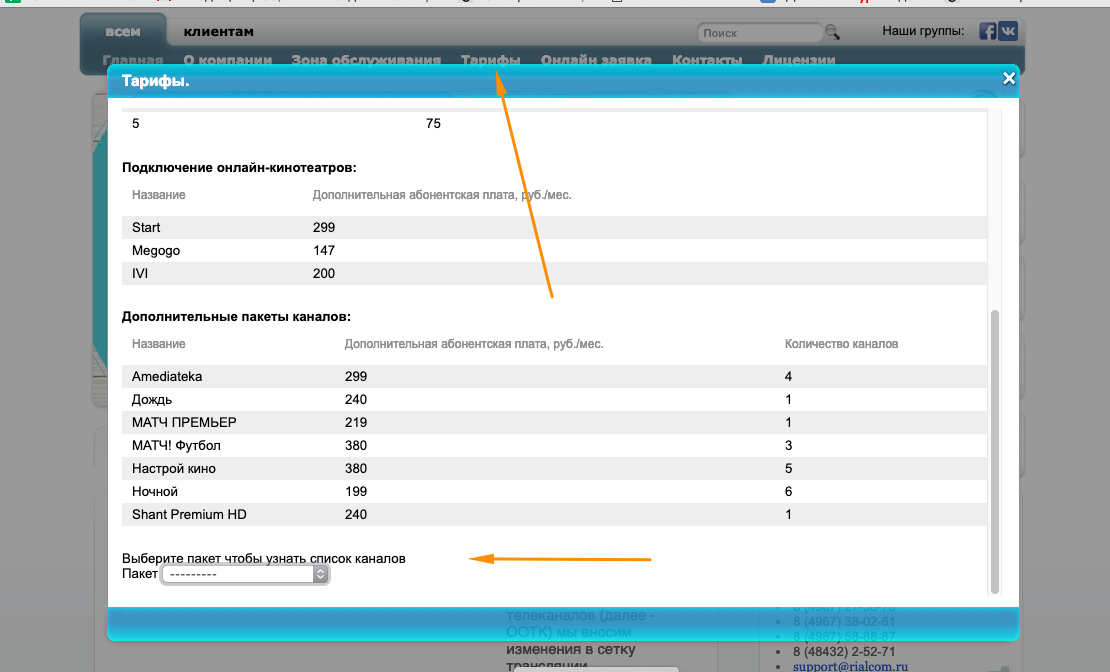Click phone number 8 (48432) 2-52-71
The width and height of the screenshot is (1110, 672).
point(844,651)
